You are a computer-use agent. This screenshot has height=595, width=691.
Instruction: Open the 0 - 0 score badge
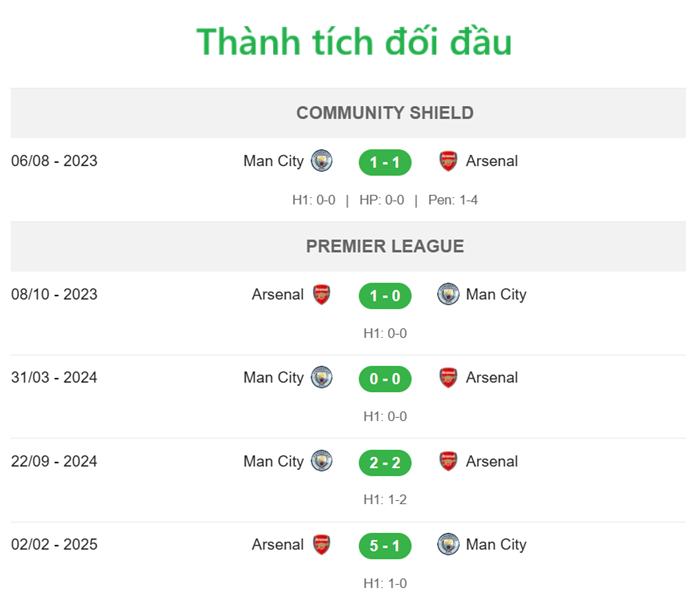[385, 379]
